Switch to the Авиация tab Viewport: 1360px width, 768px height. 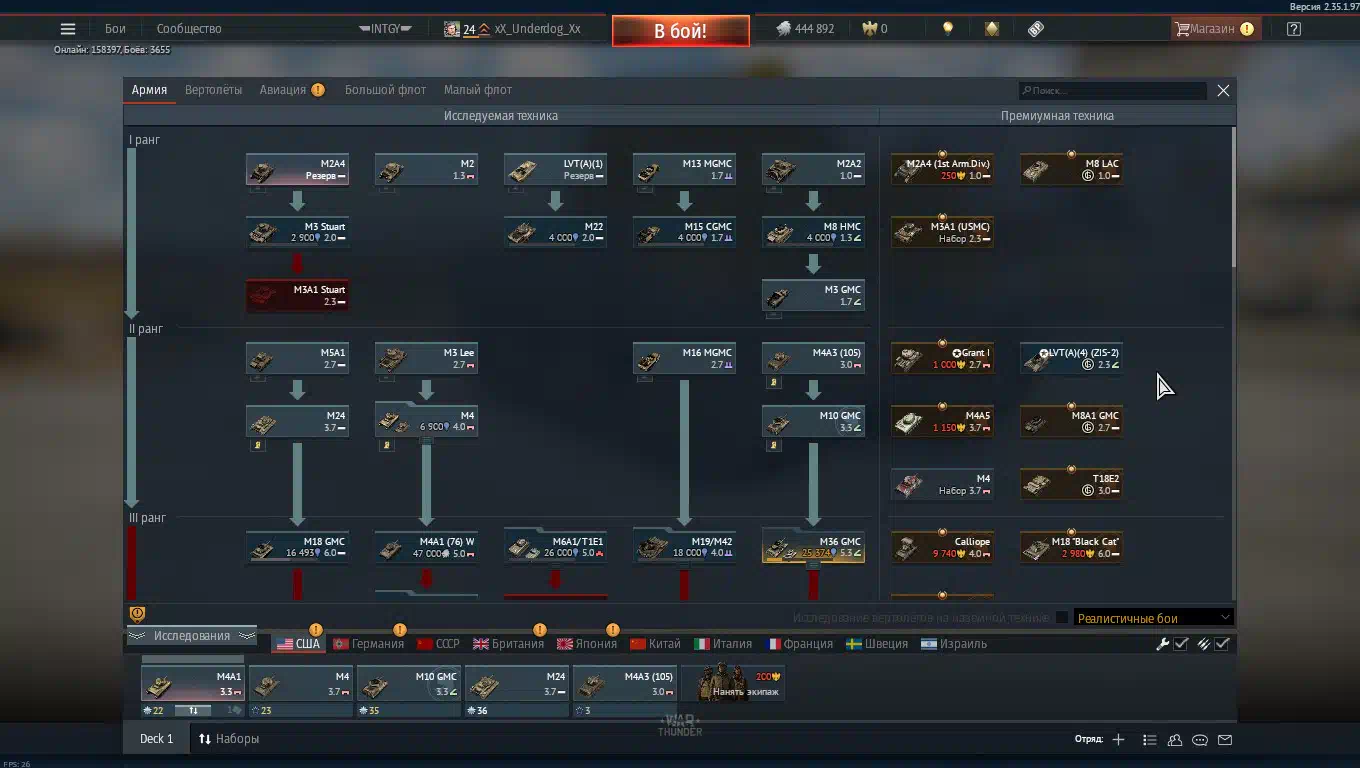[283, 90]
